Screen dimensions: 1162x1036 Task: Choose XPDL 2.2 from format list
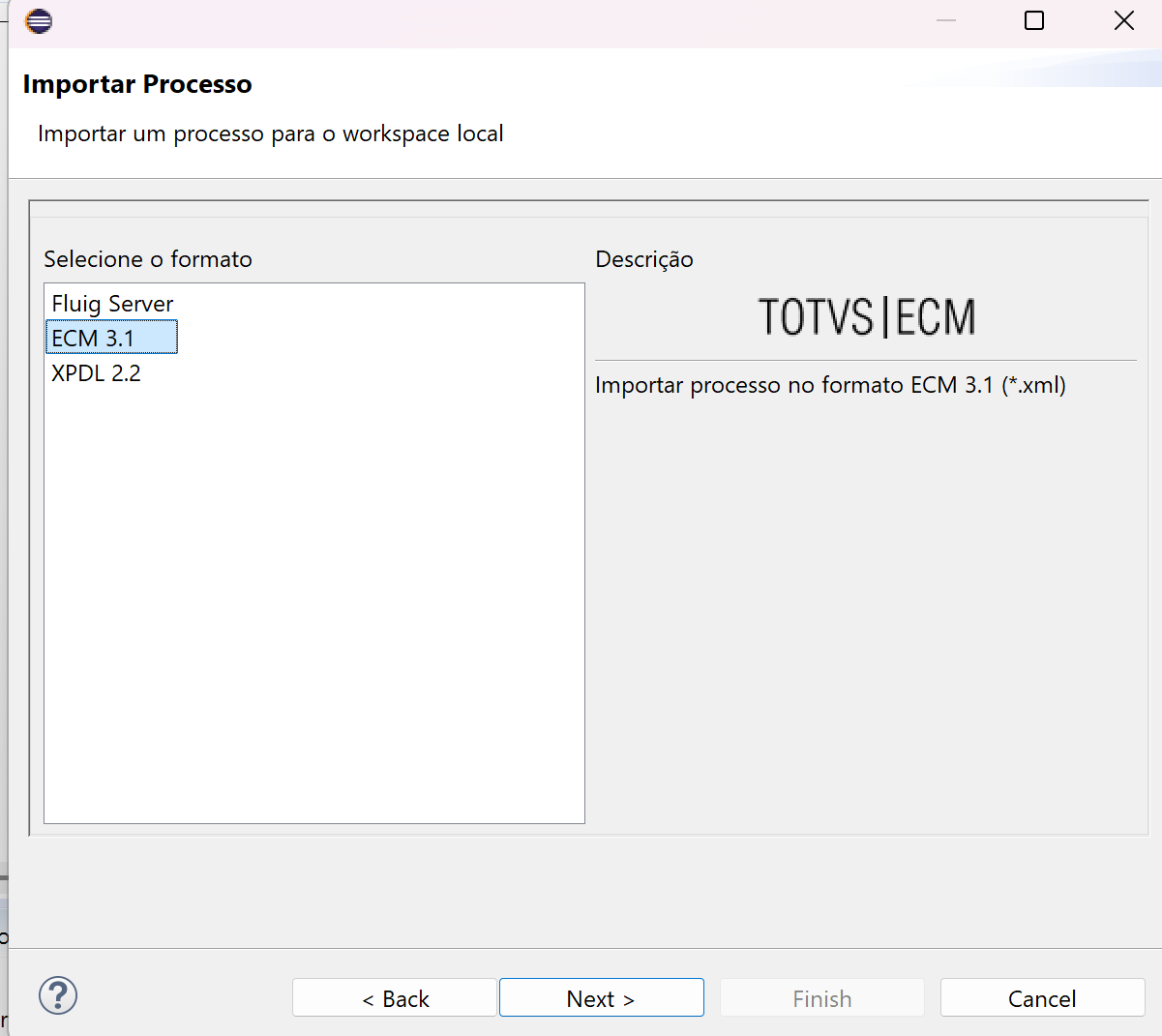click(x=96, y=373)
